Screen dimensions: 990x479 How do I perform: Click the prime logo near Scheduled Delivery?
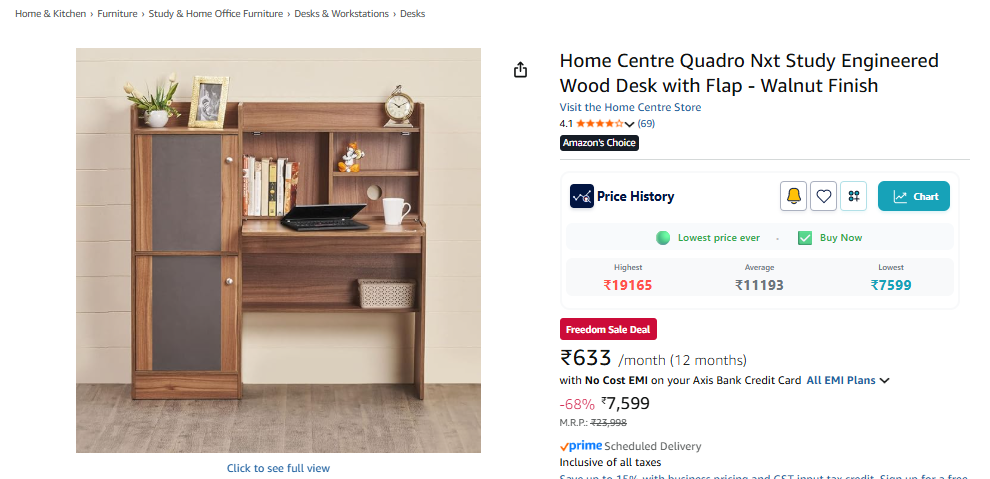pos(581,446)
